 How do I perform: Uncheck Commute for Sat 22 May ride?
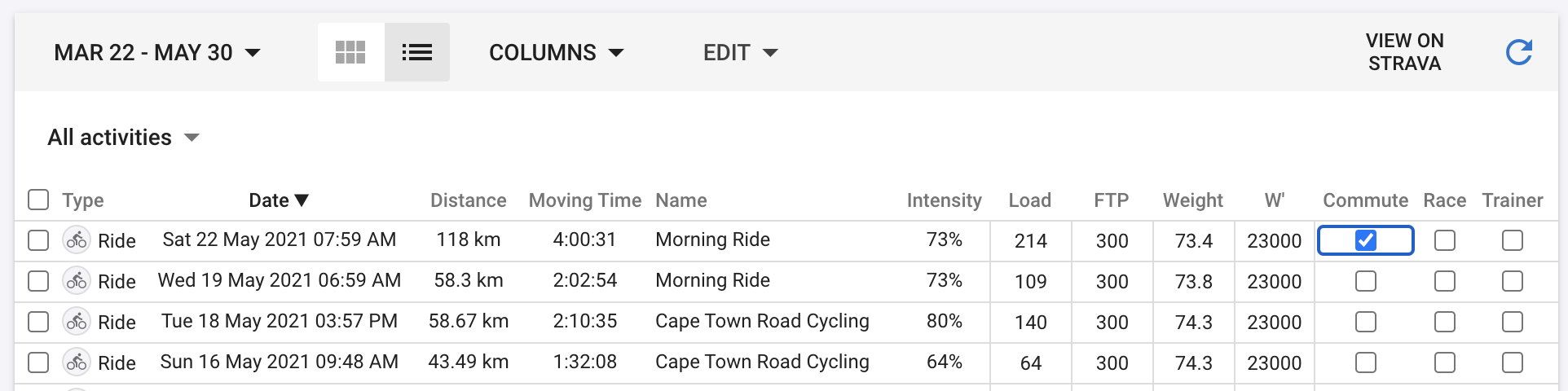pyautogui.click(x=1366, y=240)
